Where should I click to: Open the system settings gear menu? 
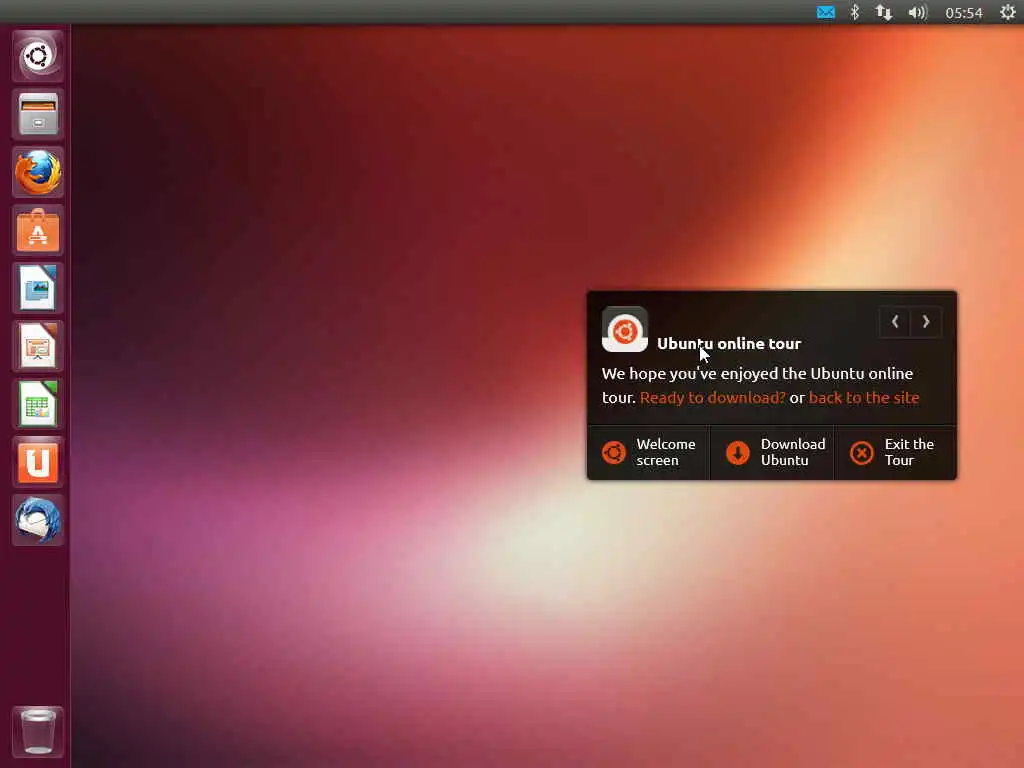1008,12
